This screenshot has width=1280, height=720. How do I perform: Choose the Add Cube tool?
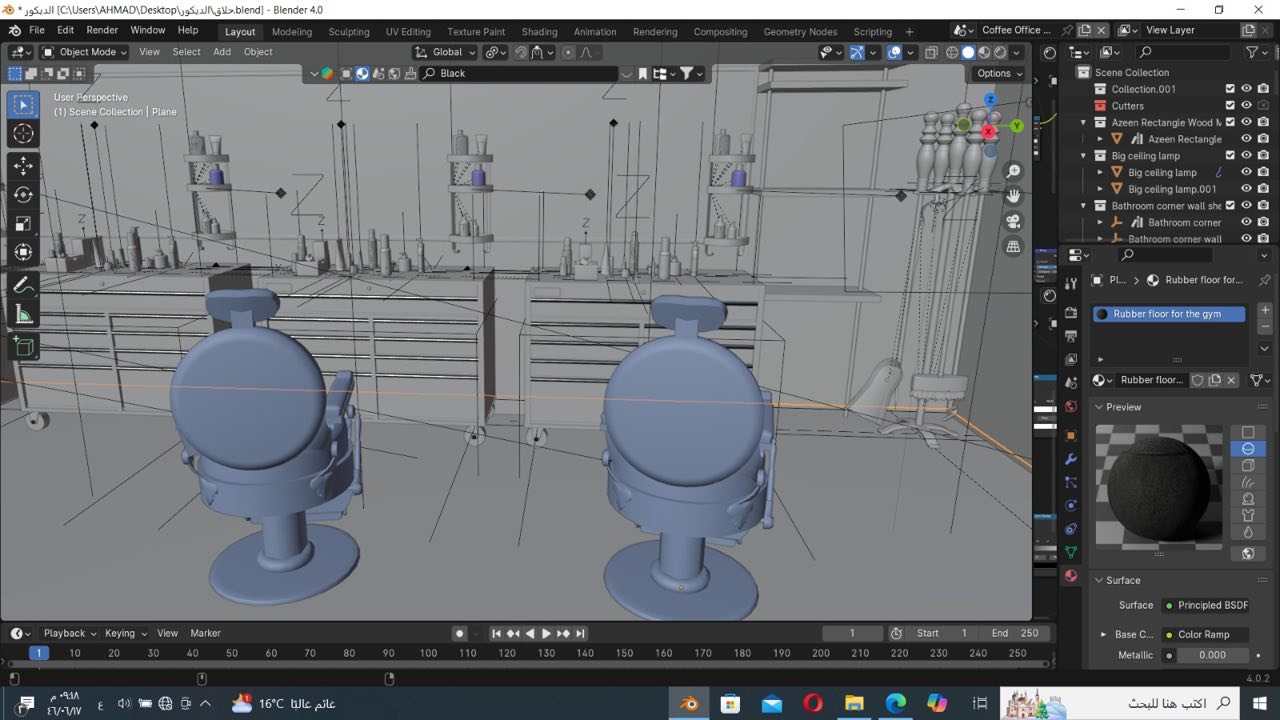[x=23, y=346]
